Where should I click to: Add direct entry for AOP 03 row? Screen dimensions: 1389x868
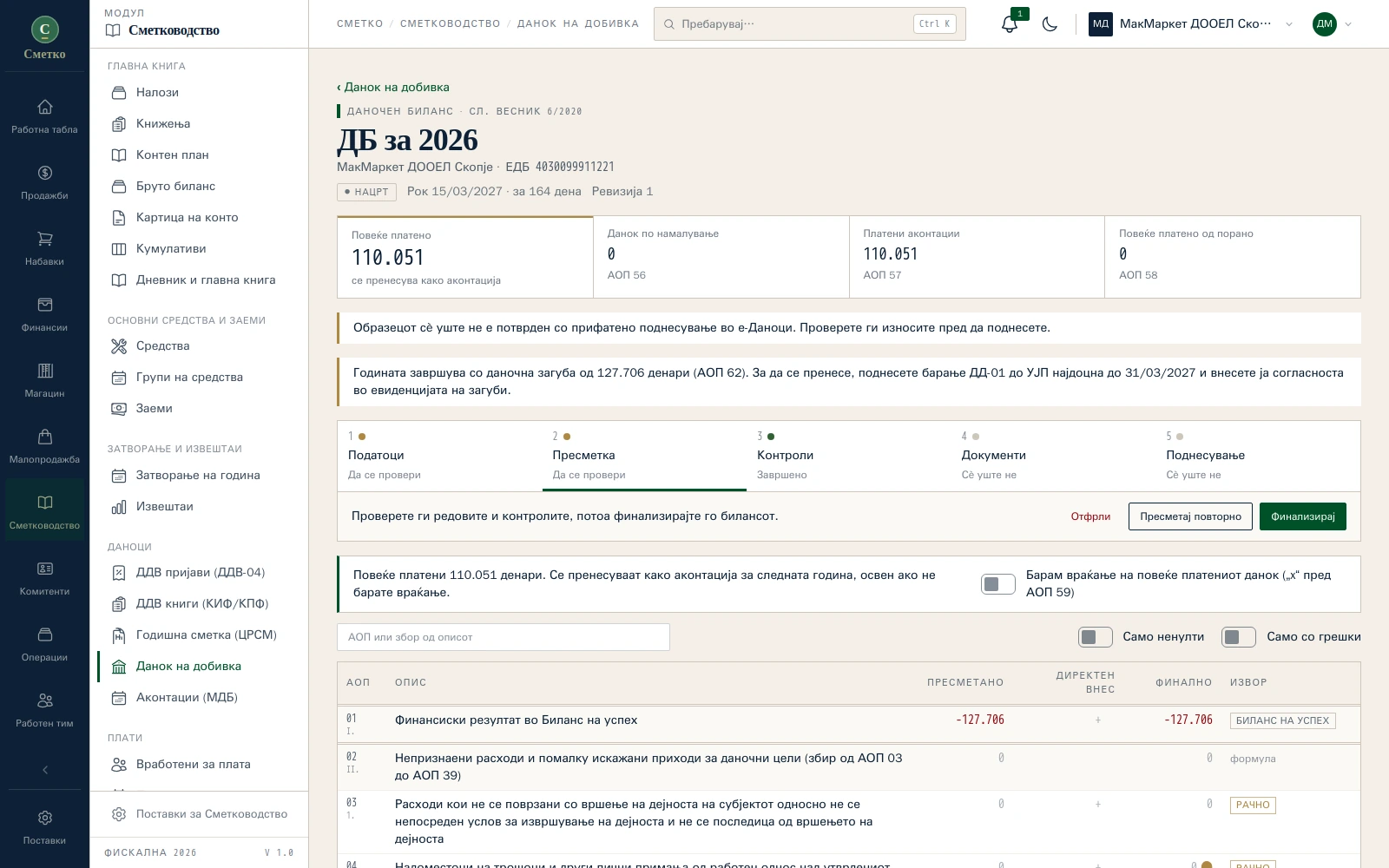pyautogui.click(x=1097, y=805)
